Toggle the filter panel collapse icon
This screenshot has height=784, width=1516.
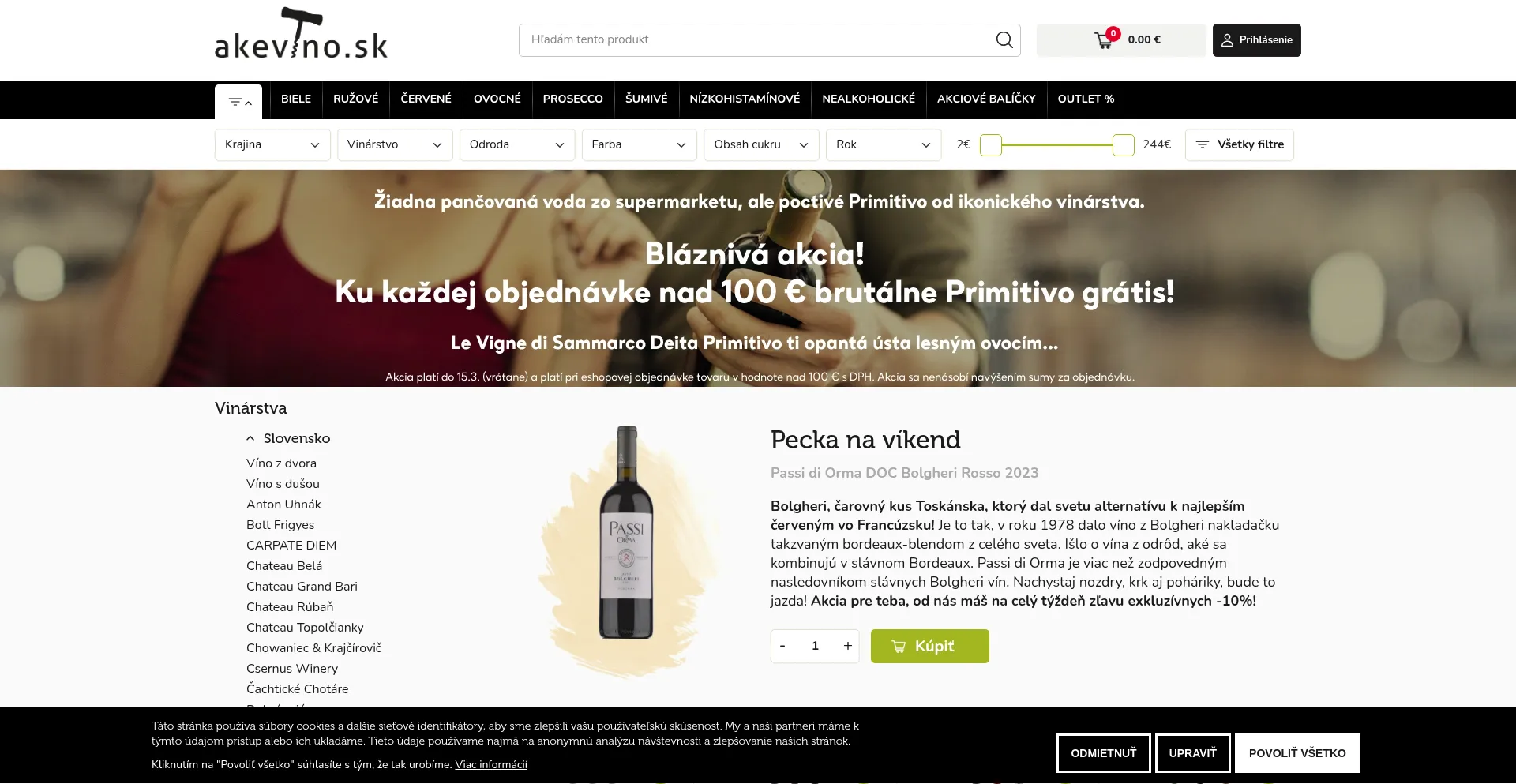238,102
